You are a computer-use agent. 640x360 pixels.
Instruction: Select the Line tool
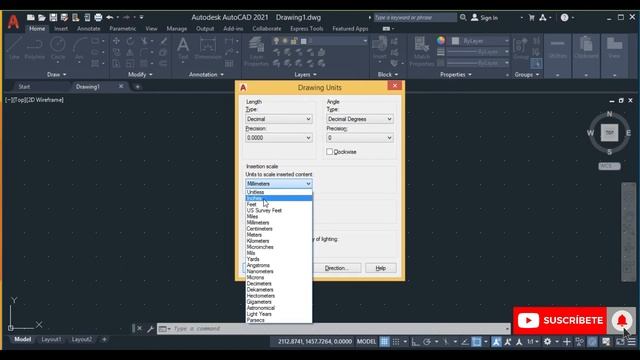tap(14, 48)
